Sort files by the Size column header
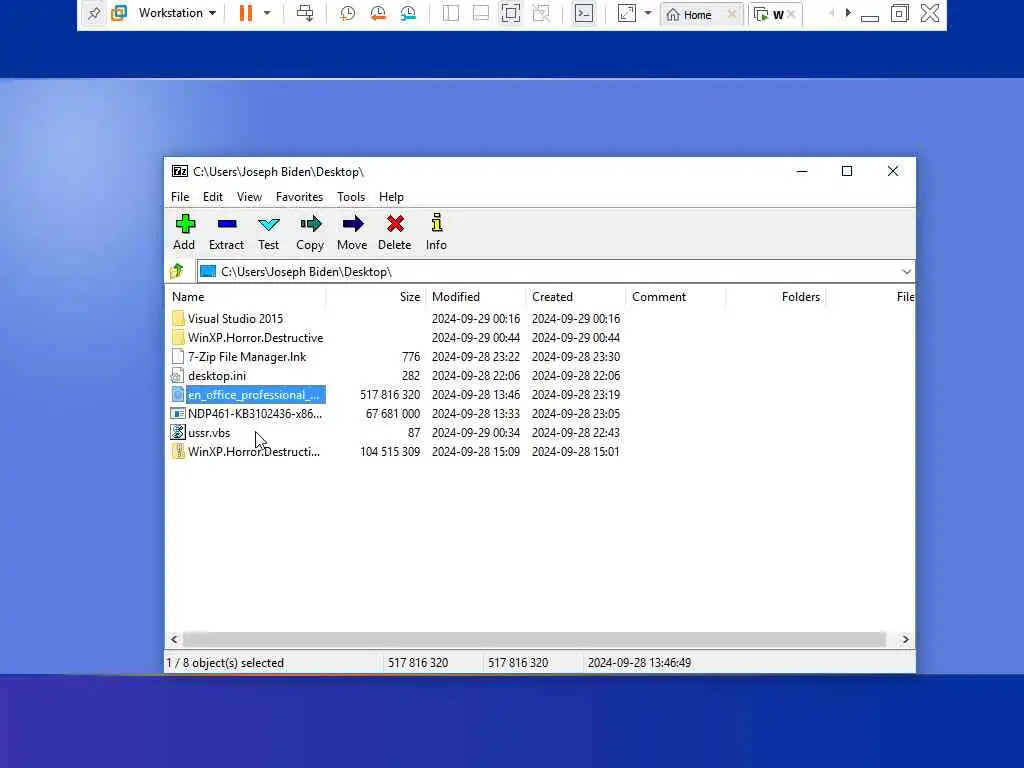Image resolution: width=1024 pixels, height=768 pixels. (x=376, y=296)
